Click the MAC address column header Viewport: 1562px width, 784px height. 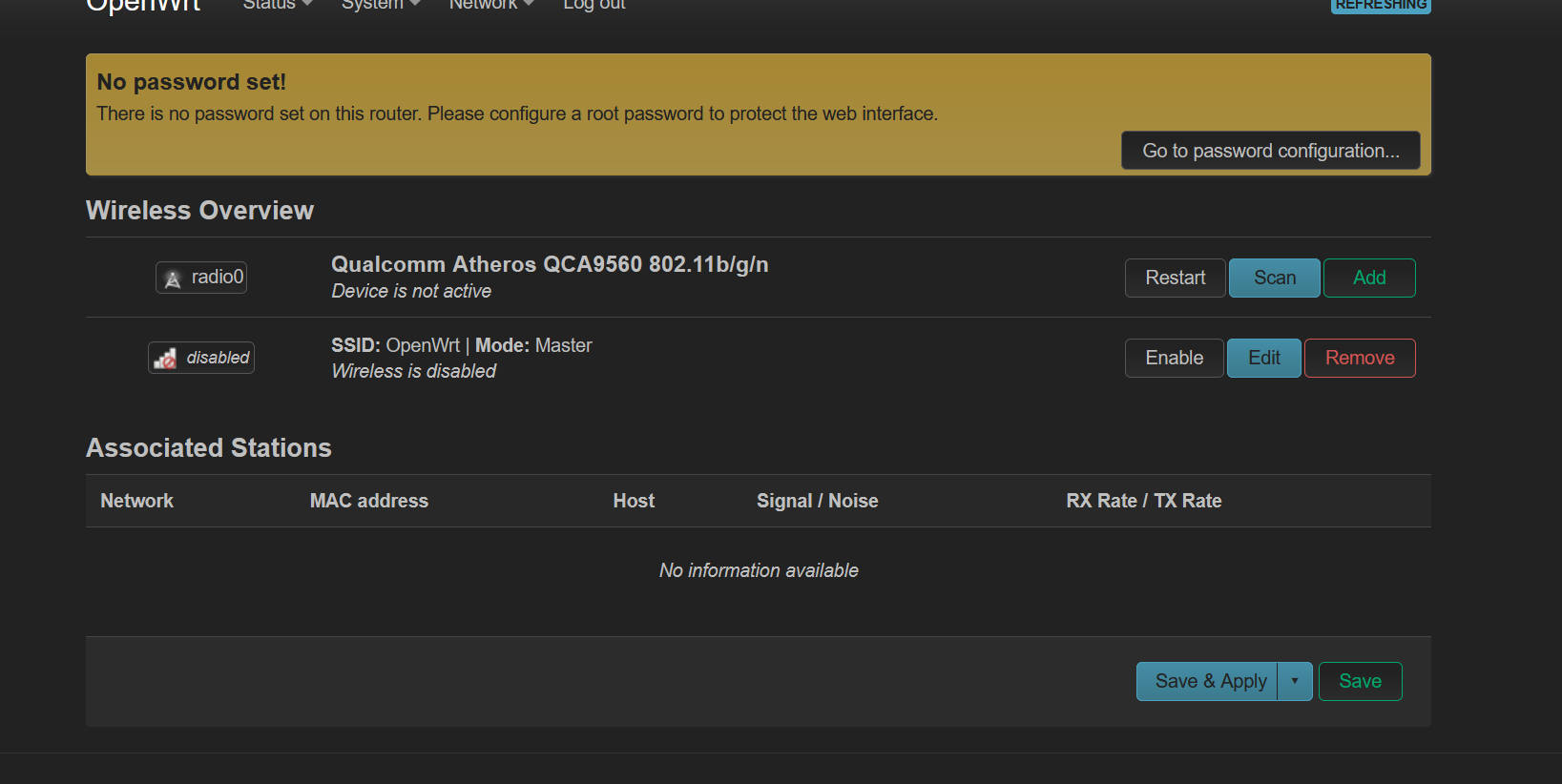369,501
